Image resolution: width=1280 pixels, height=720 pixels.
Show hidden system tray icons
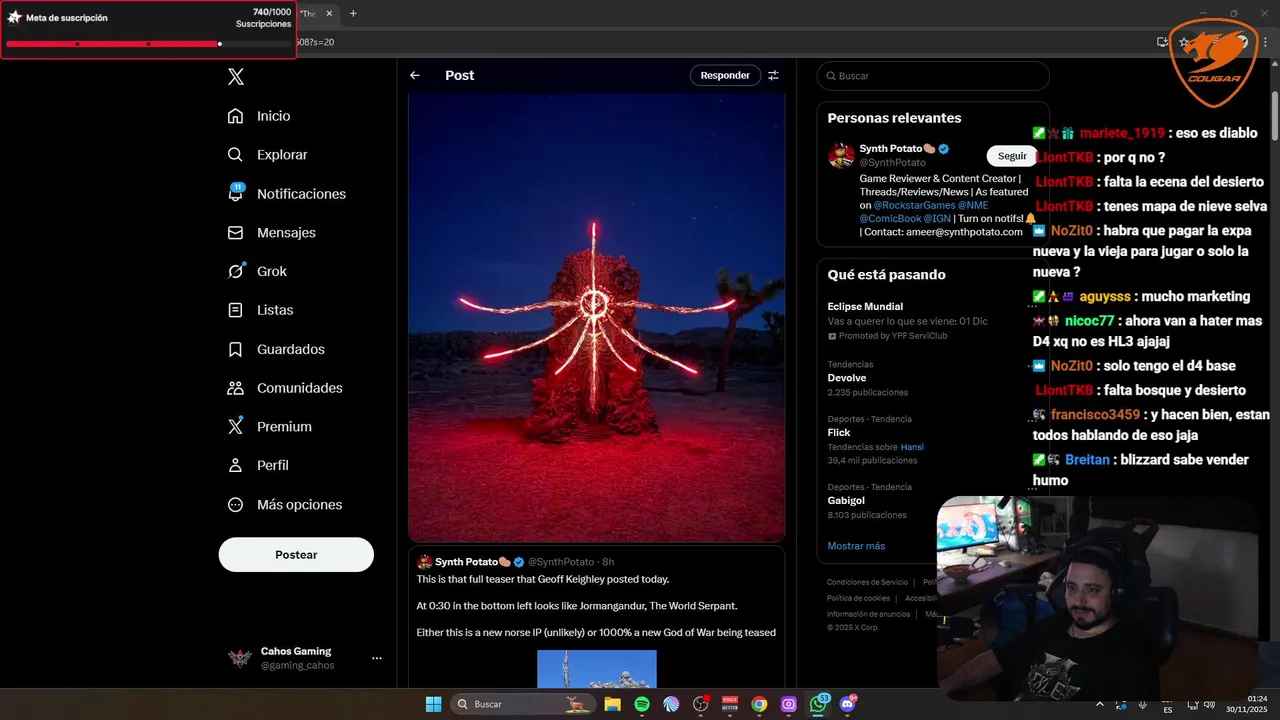coord(1101,704)
